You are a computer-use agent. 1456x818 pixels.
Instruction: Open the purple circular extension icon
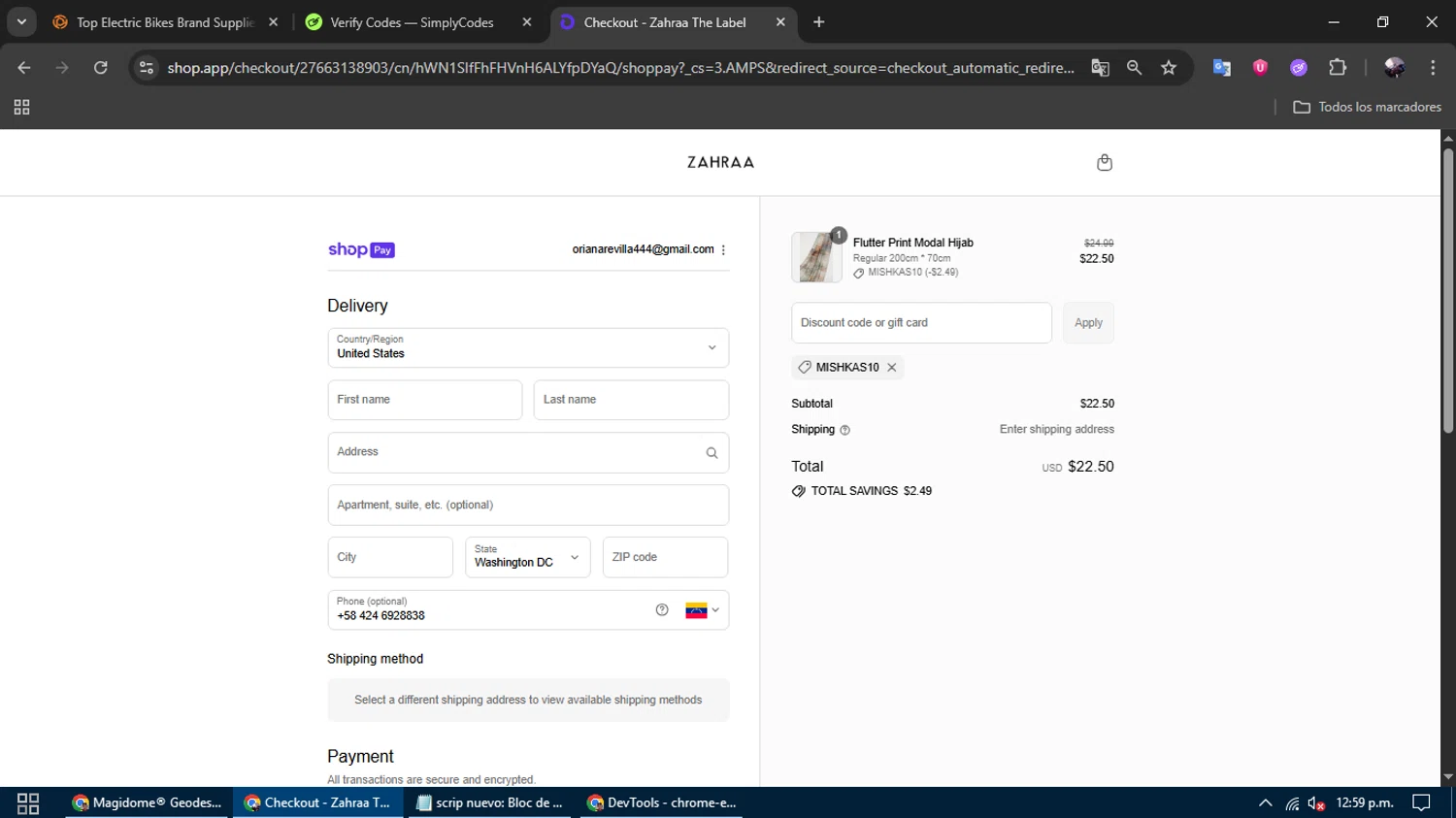click(x=1299, y=68)
